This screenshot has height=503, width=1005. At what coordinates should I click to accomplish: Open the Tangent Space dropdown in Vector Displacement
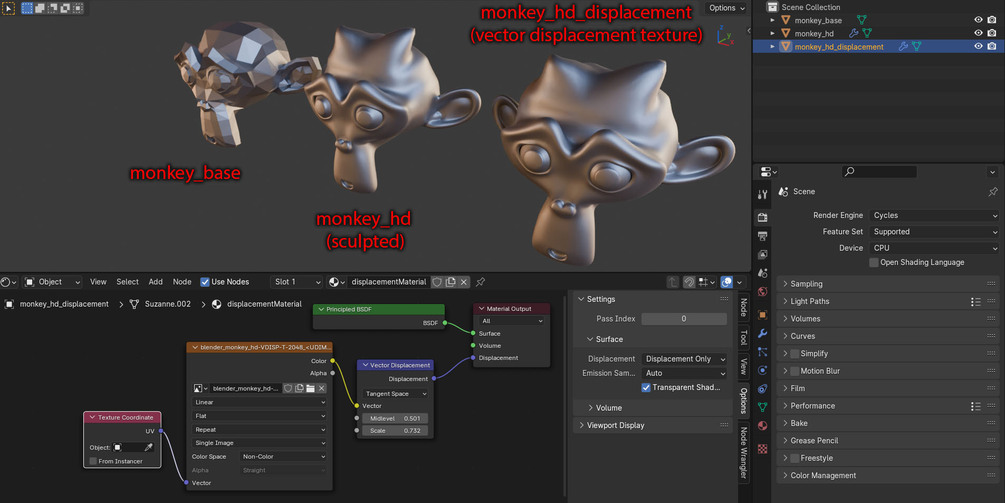click(x=395, y=394)
